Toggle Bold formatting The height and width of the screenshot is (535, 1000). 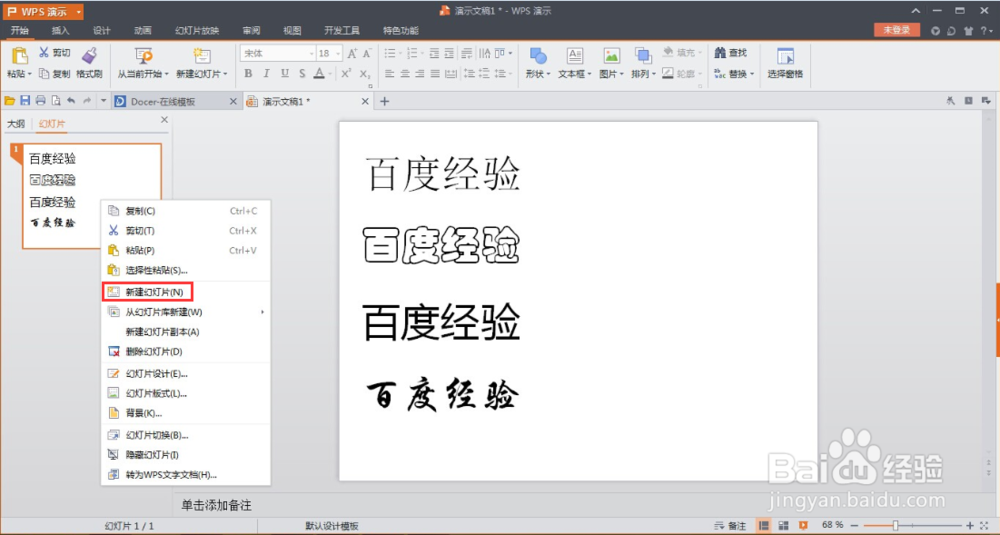[248, 74]
